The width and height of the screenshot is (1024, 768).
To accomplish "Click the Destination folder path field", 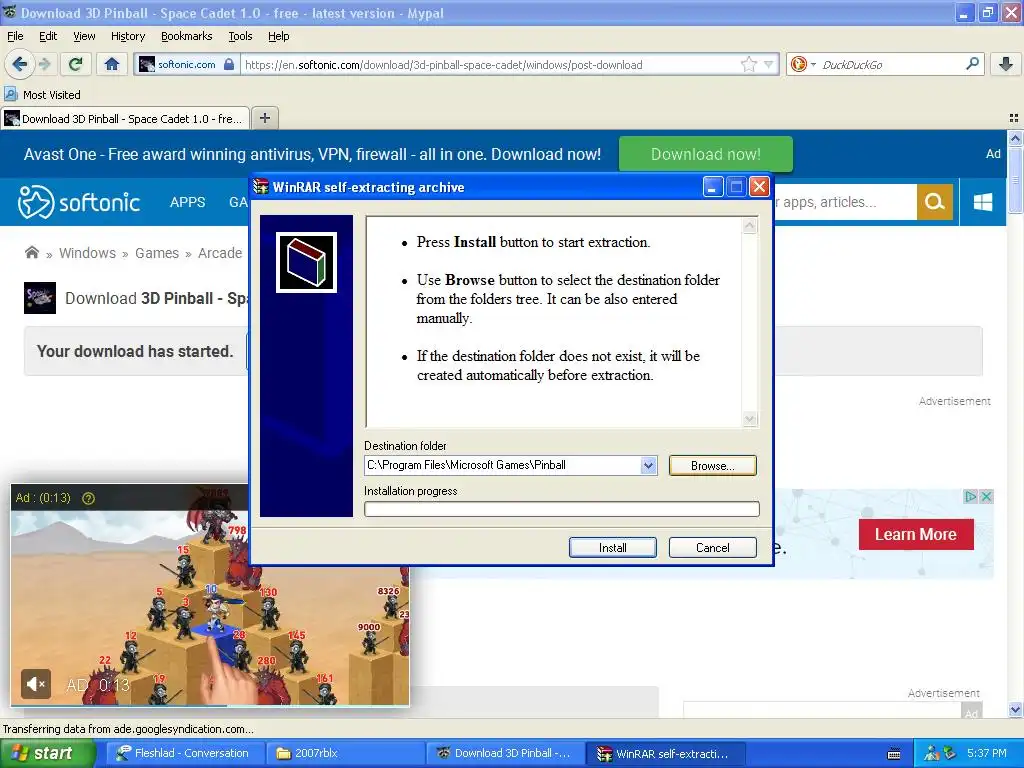I will click(503, 466).
